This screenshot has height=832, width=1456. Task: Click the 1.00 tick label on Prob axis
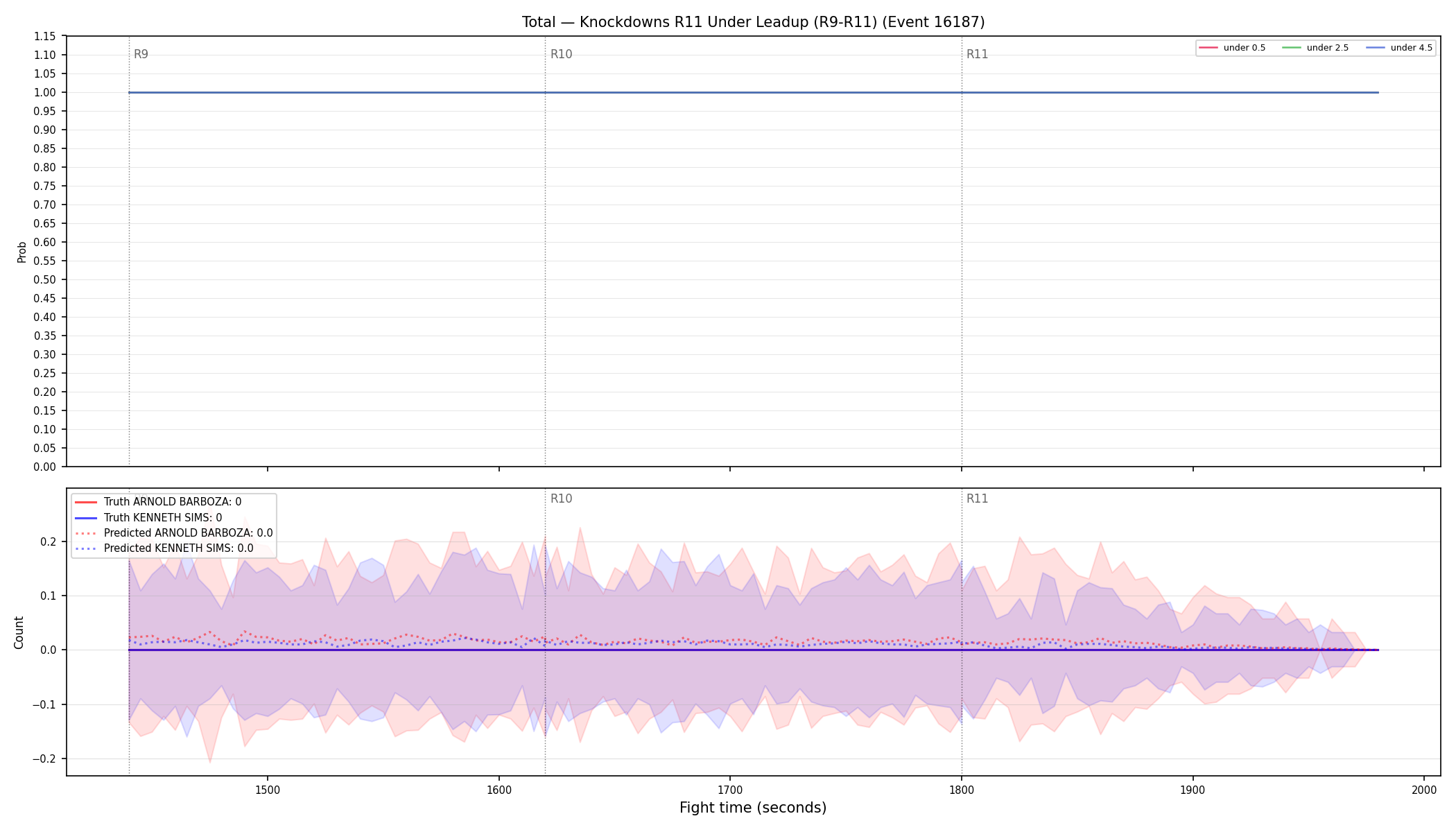pyautogui.click(x=45, y=92)
